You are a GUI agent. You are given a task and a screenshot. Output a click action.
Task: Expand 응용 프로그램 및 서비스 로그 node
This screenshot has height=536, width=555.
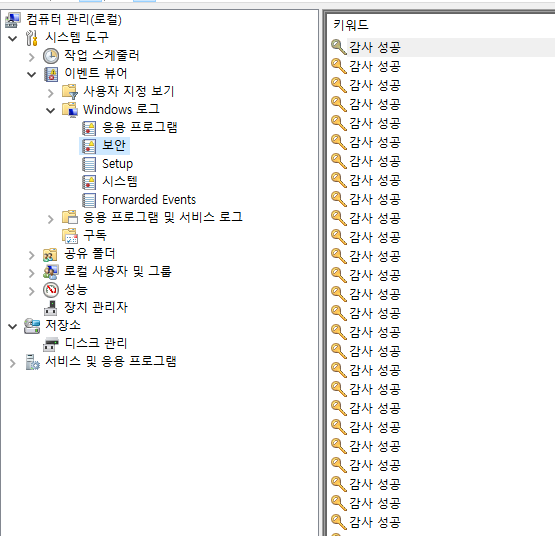point(51,219)
